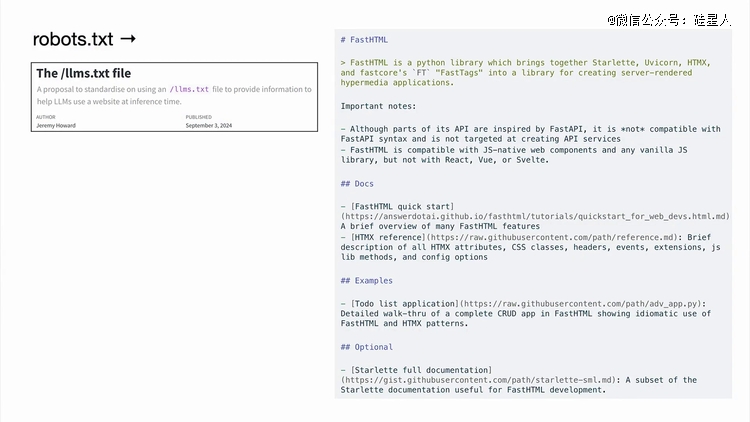Click the '[Todo list application]' link text

(405, 304)
